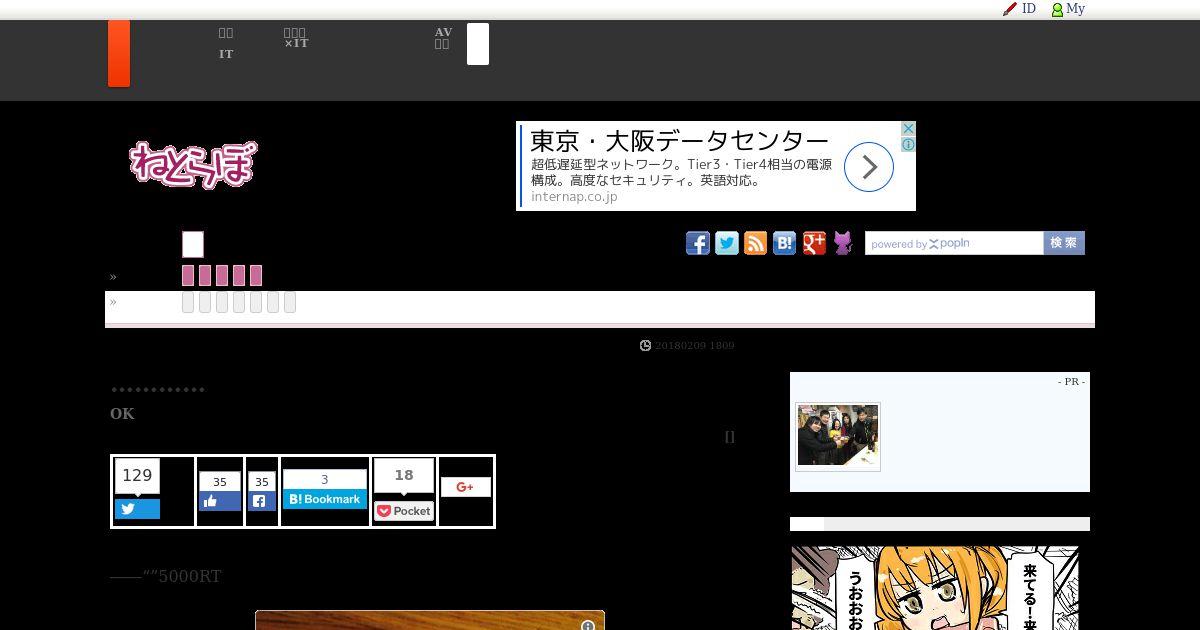This screenshot has height=630, width=1200.
Task: Click the clock icon beside the article date
Action: pos(646,345)
